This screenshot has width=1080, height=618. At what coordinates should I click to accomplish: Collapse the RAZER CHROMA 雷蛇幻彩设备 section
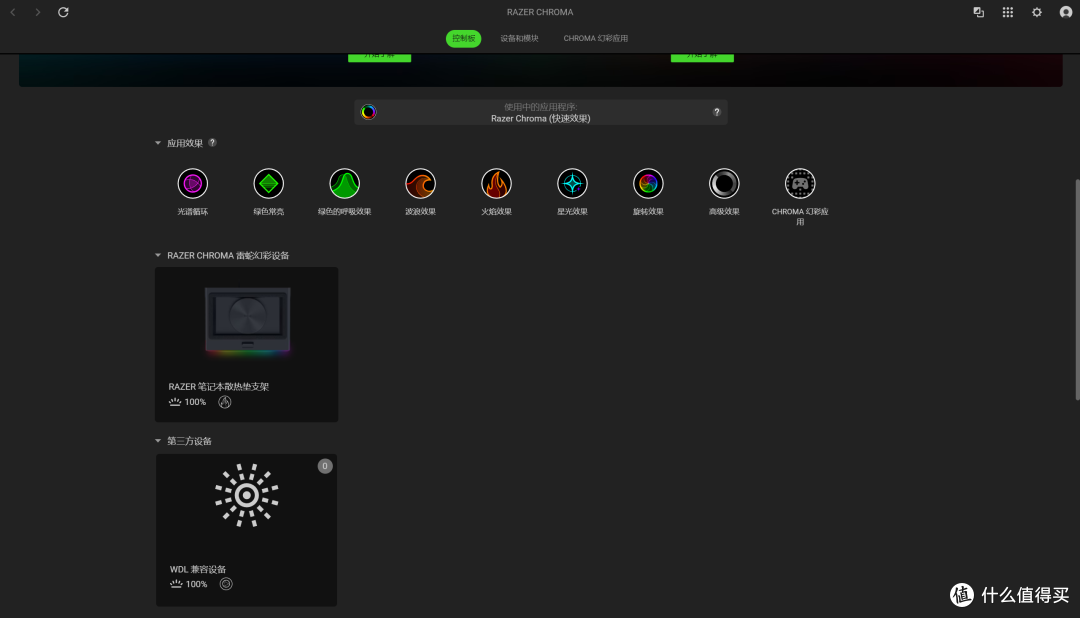(158, 256)
